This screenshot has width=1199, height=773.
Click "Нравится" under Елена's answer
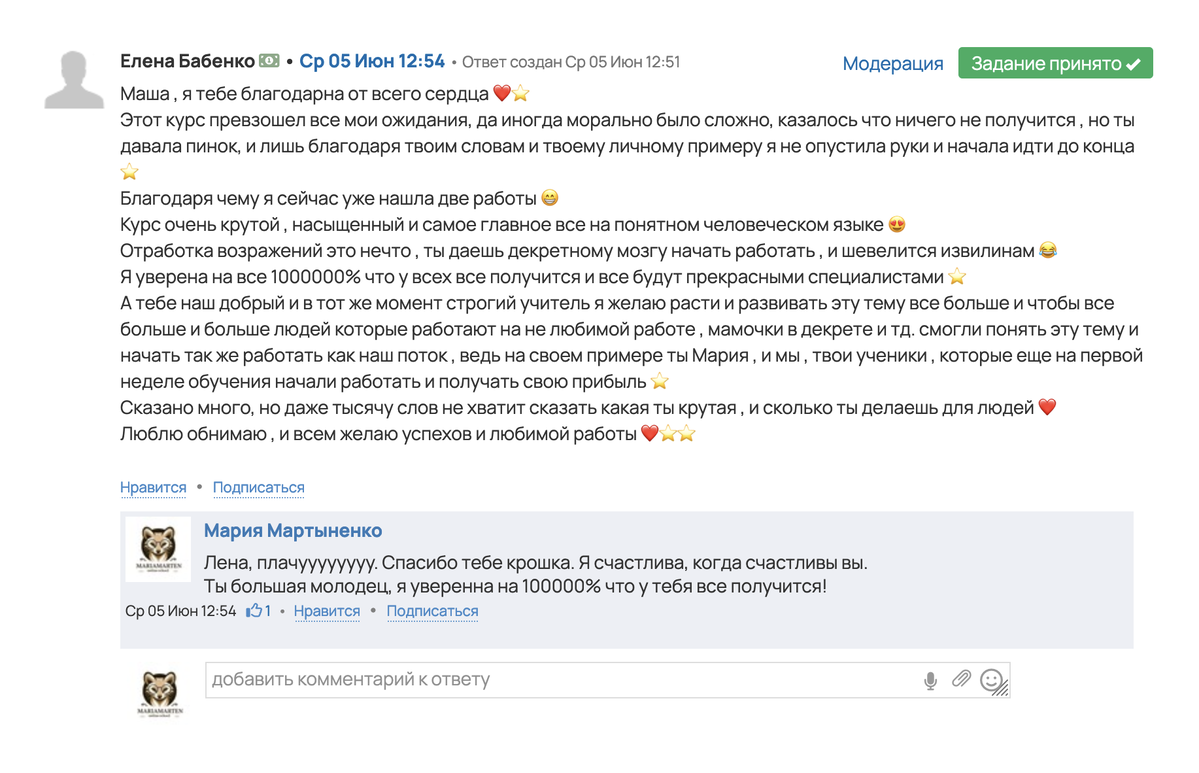tap(153, 488)
